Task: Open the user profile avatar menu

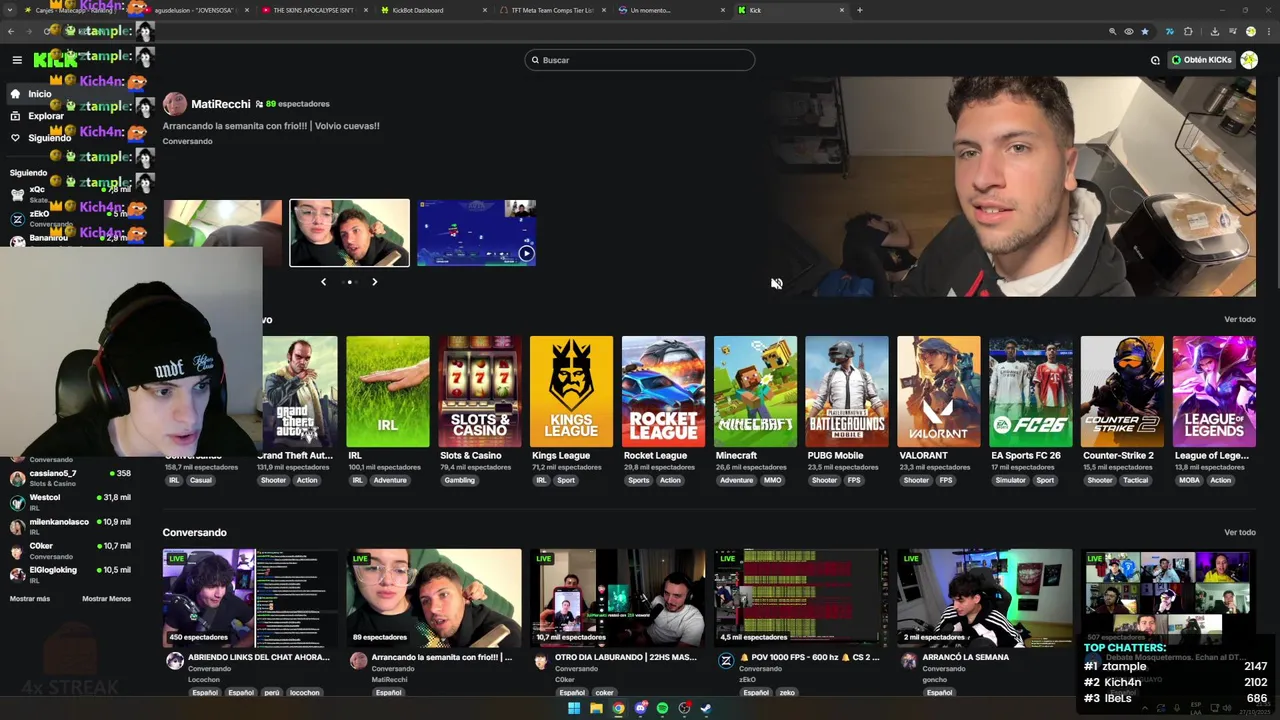Action: [1249, 60]
